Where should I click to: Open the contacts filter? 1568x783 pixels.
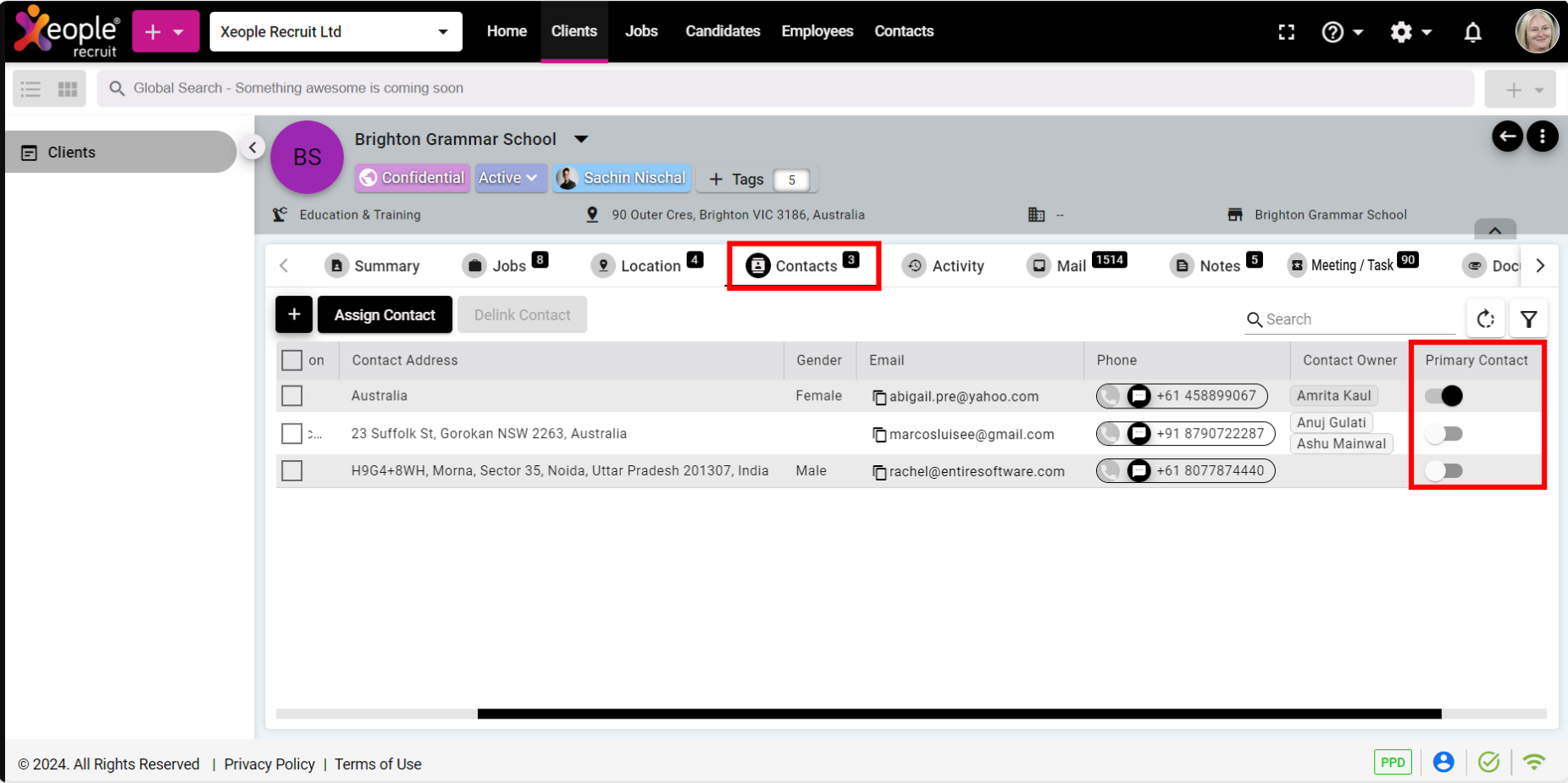click(x=1529, y=319)
